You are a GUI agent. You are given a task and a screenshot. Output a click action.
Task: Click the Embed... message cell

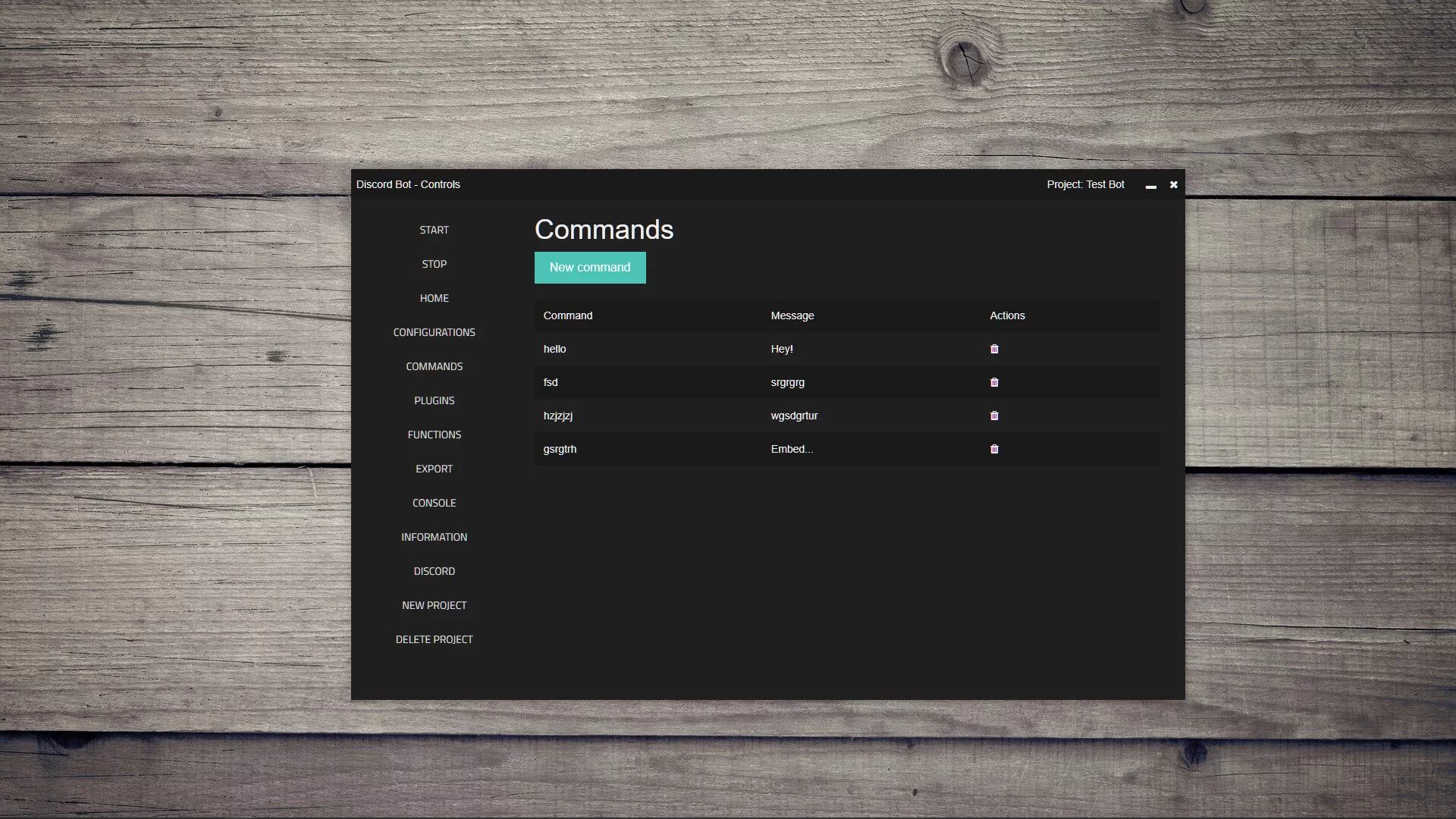click(792, 449)
